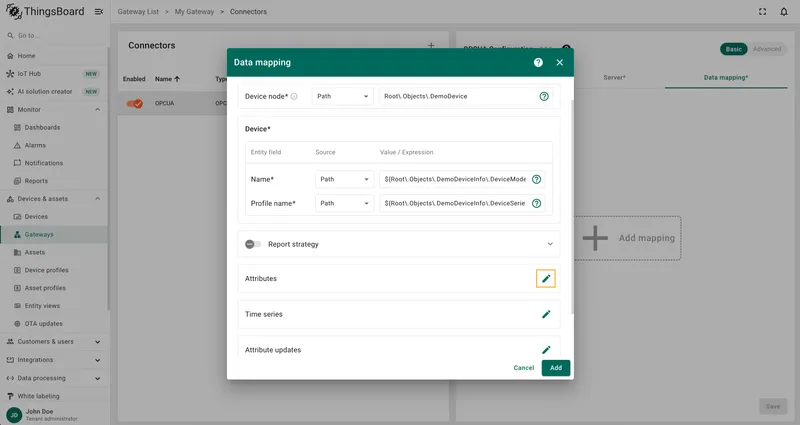Expand the Report strategy section chevron
The width and height of the screenshot is (800, 425).
[550, 244]
